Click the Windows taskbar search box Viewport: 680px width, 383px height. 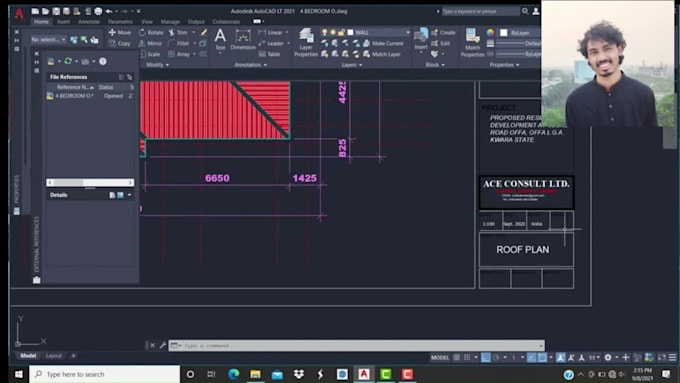tap(105, 374)
